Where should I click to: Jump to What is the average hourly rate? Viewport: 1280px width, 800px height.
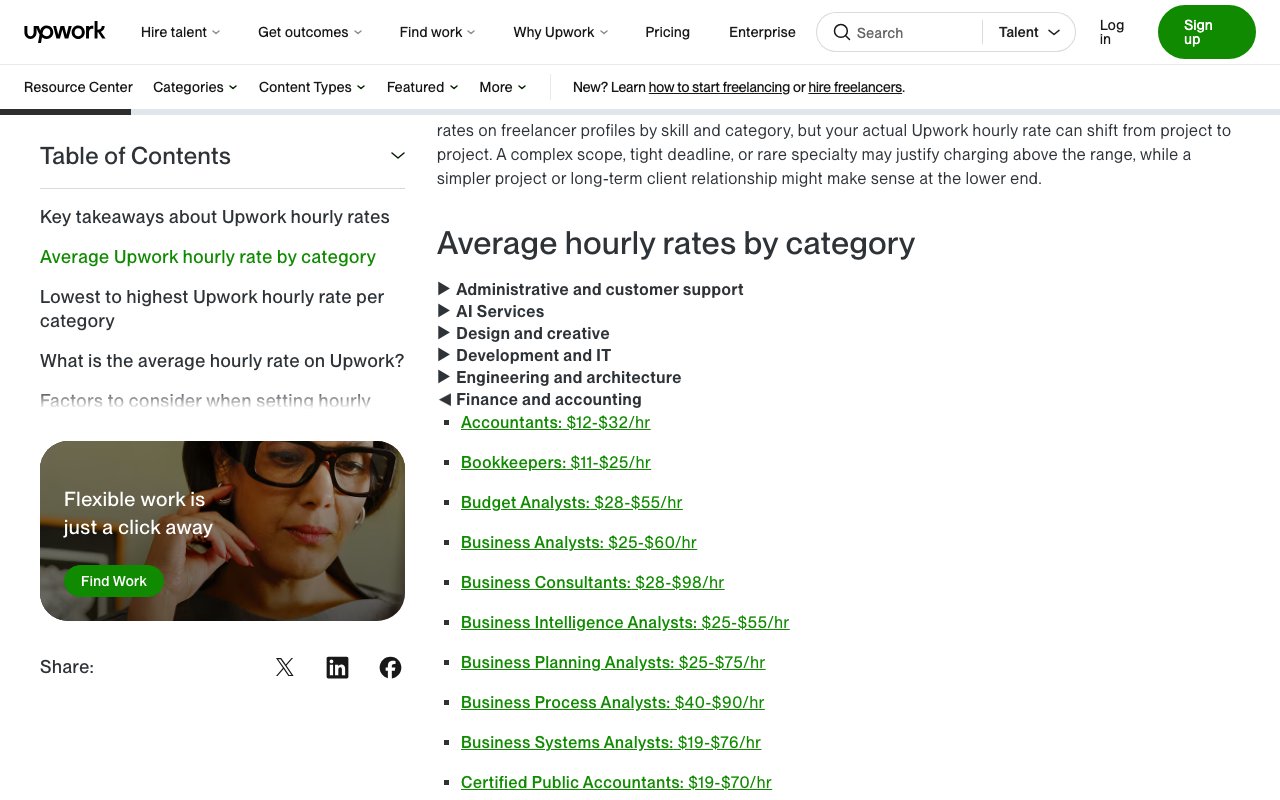pos(222,361)
